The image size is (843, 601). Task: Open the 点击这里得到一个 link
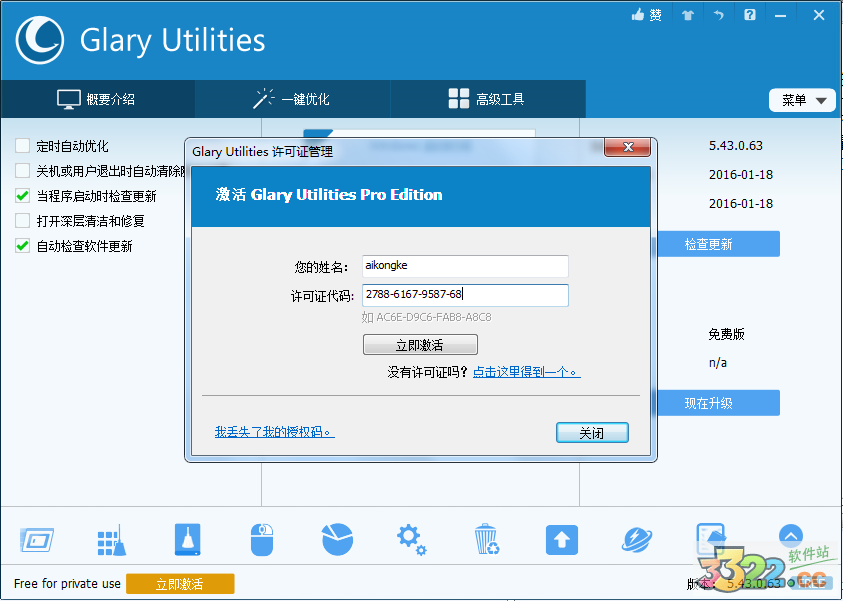point(526,372)
